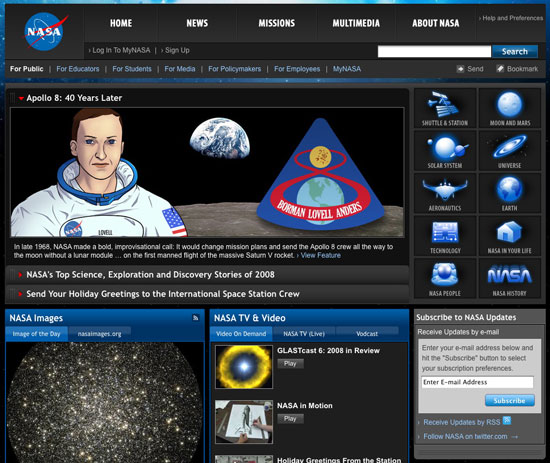Open the Shuttle & Station topic icon

point(445,108)
